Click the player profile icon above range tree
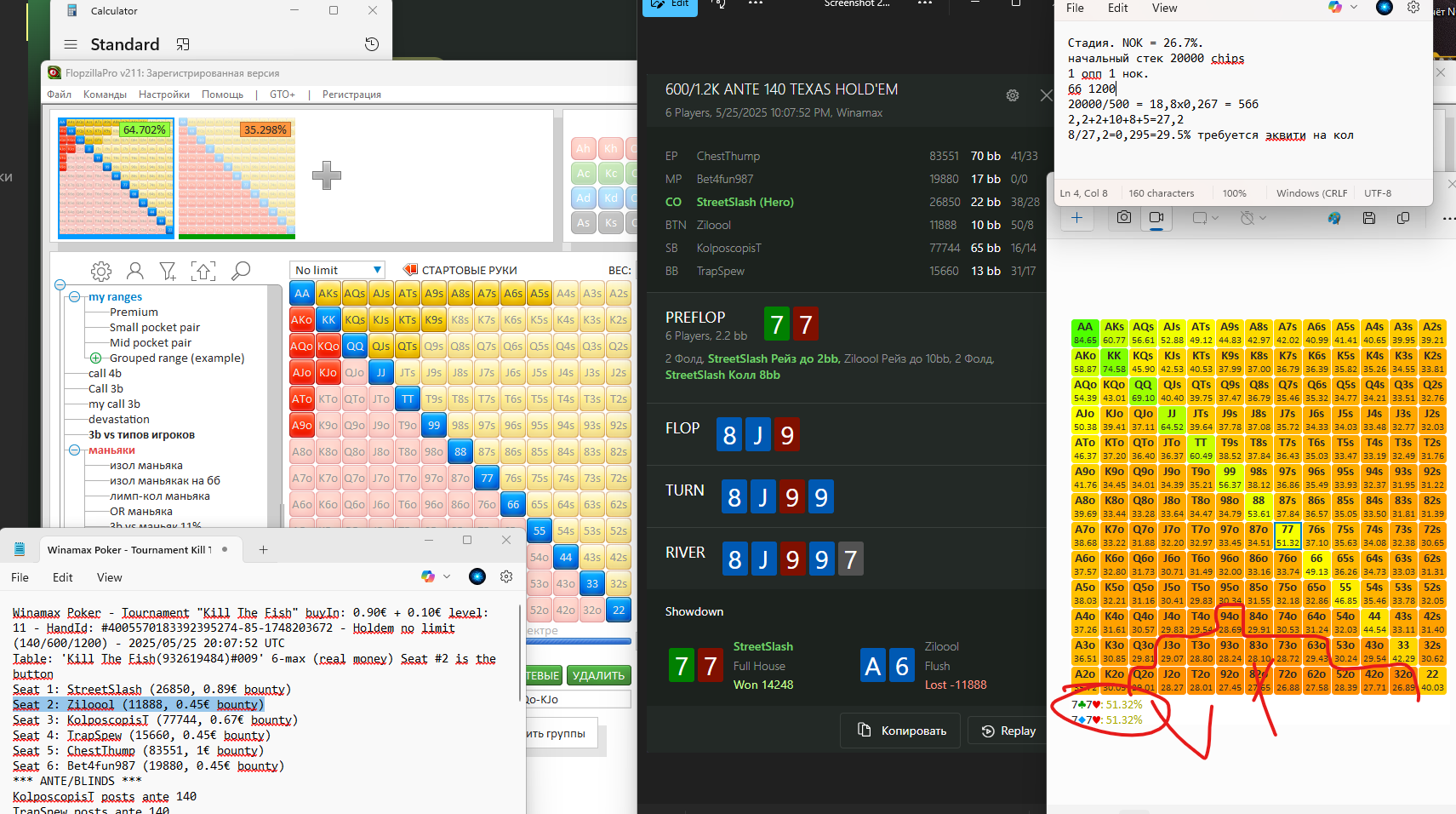 (134, 272)
